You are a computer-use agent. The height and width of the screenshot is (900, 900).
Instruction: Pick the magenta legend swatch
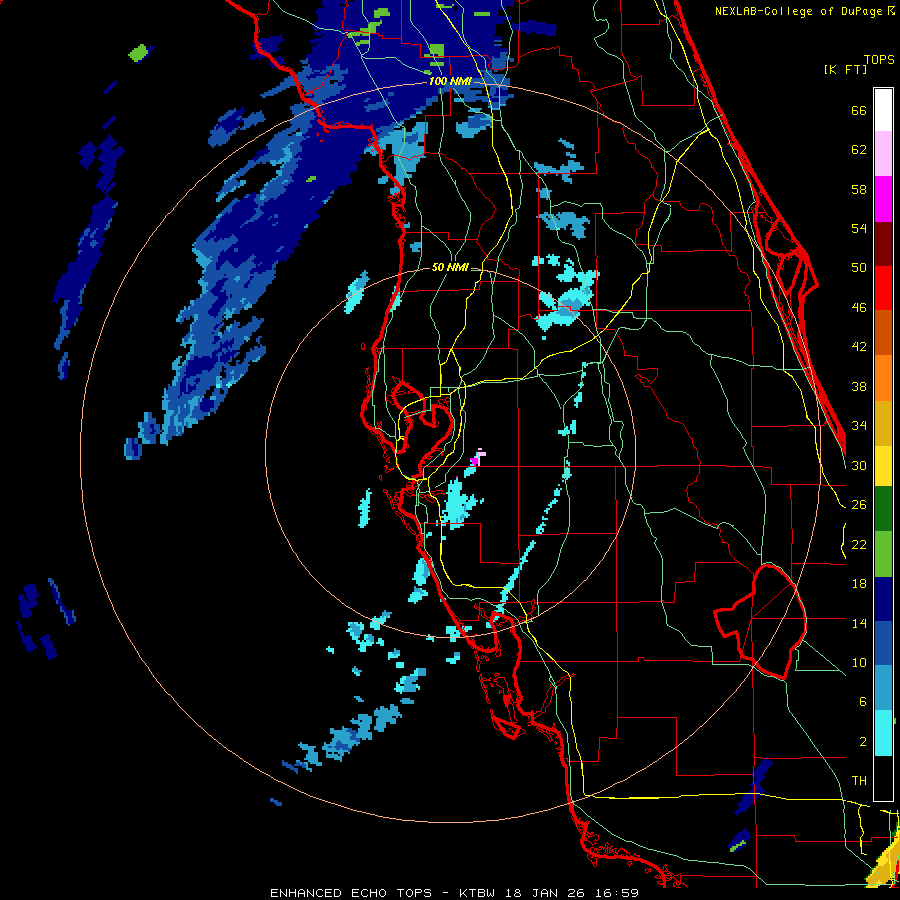(x=883, y=199)
